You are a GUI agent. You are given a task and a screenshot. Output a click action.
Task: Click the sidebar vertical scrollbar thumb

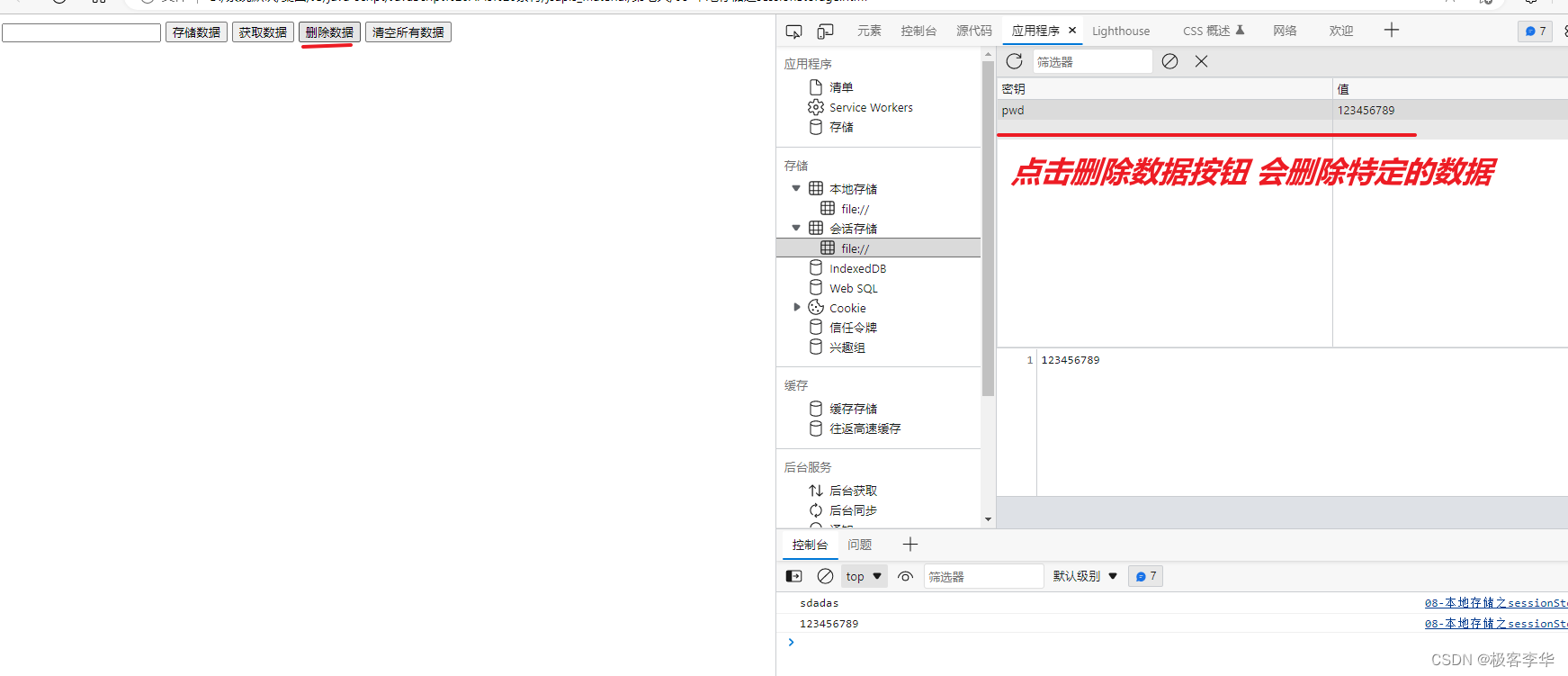(x=988, y=230)
